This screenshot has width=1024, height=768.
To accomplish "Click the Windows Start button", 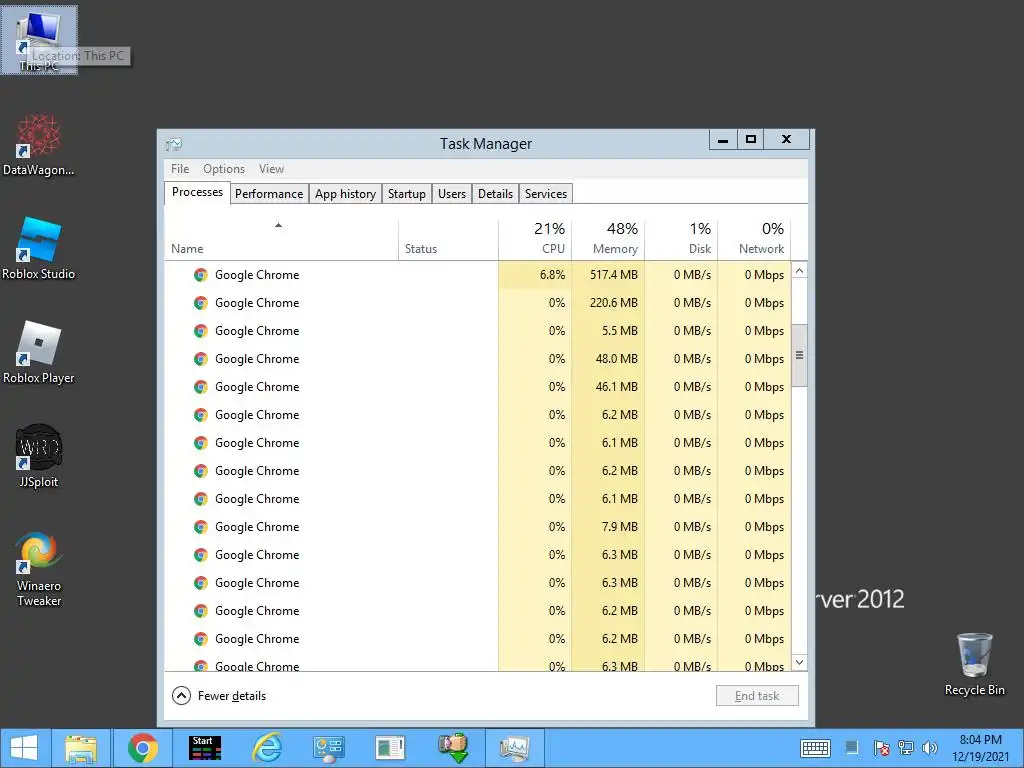I will 24,748.
